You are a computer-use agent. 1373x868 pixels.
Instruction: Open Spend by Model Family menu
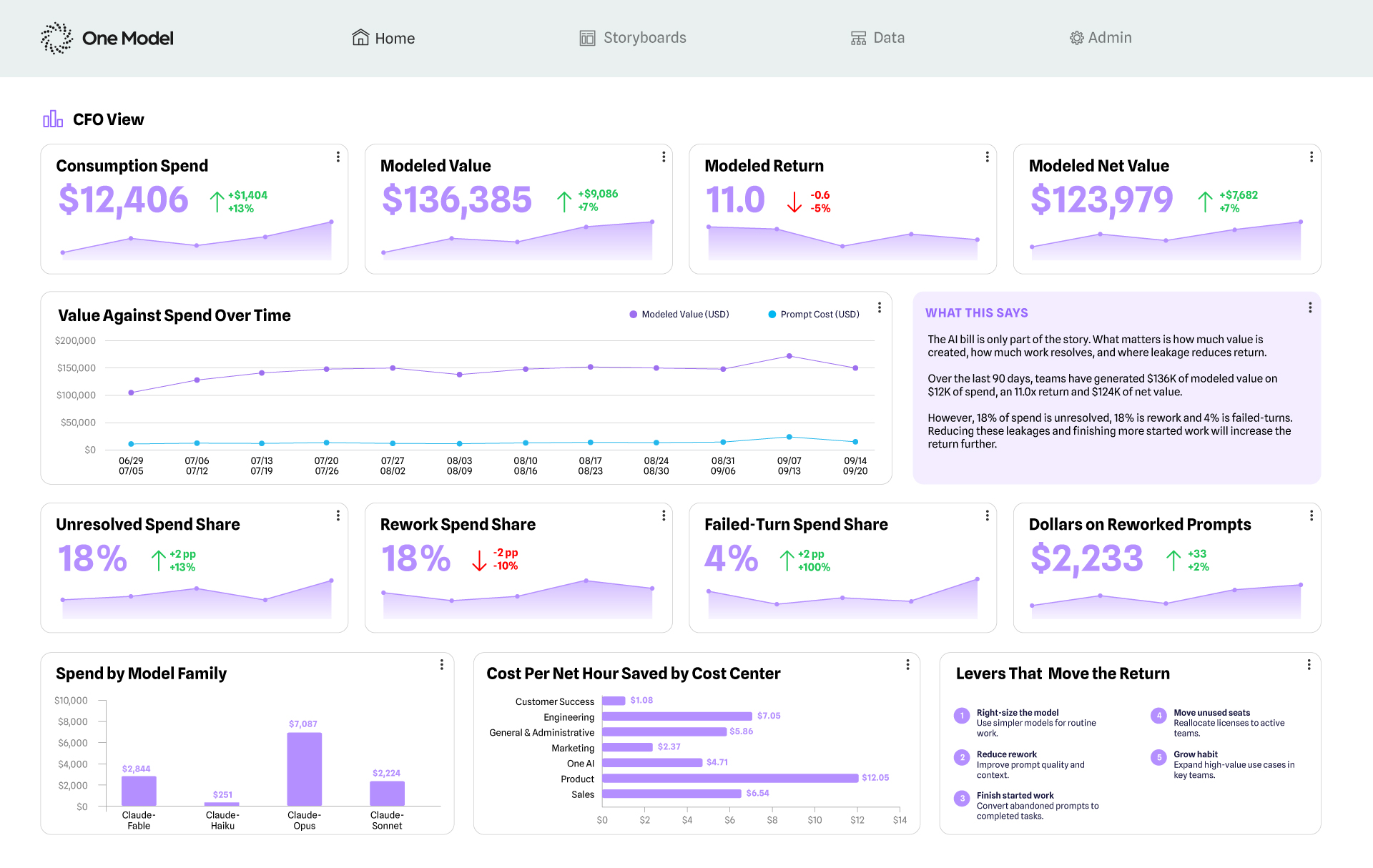pyautogui.click(x=442, y=664)
